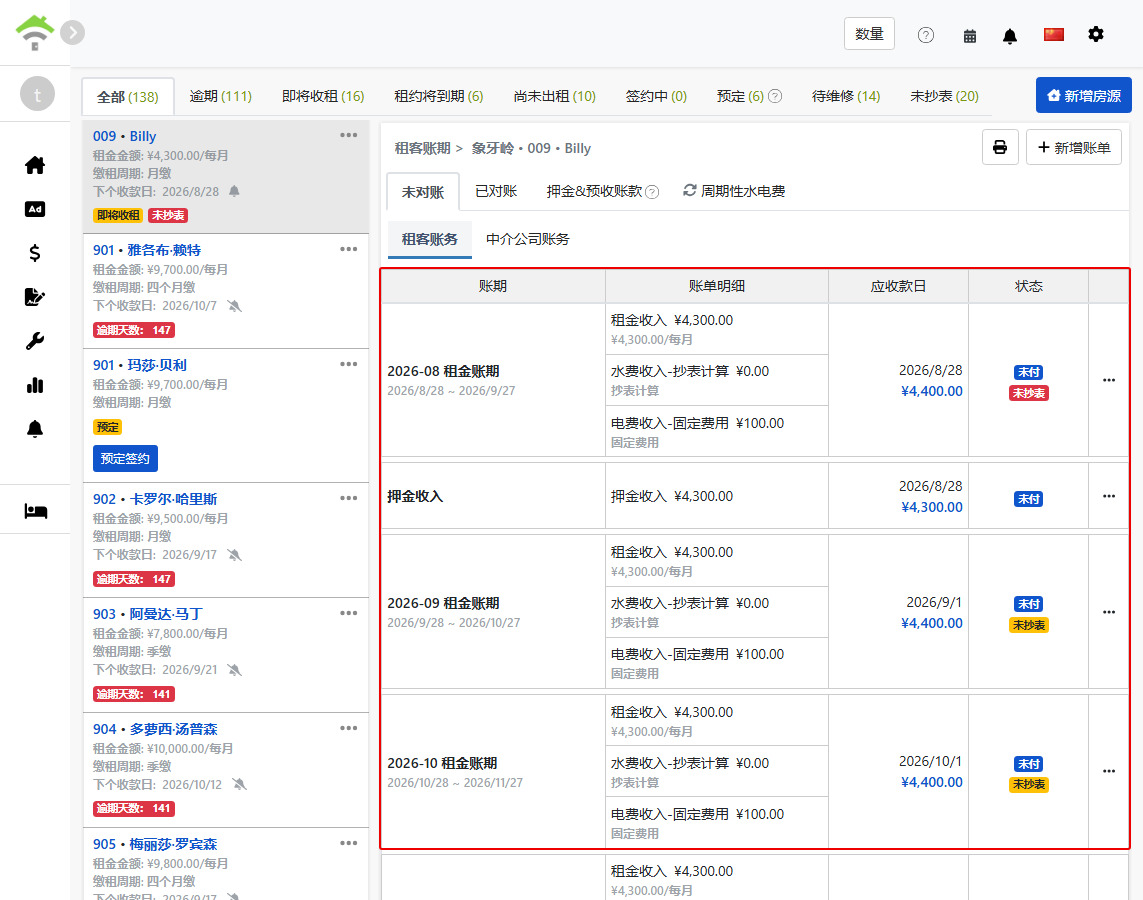Click the 新增账单 button
The image size is (1143, 900).
click(1073, 147)
